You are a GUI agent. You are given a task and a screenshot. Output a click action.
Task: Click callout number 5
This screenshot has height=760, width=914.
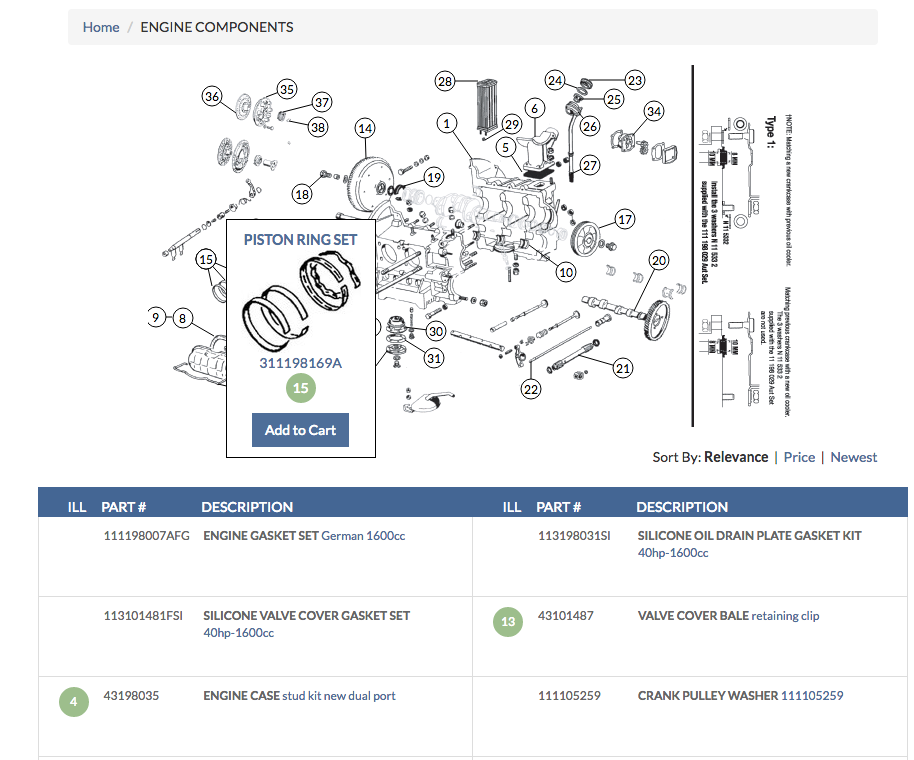[505, 147]
